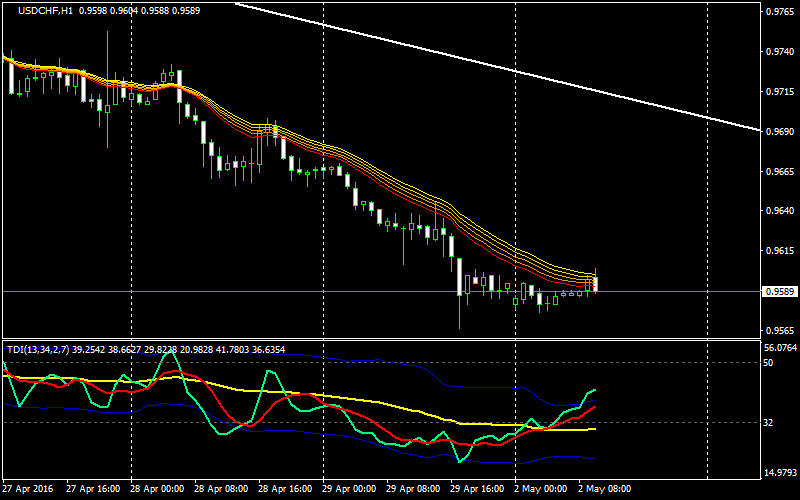Click the 29 Apr 16:00 time label

475,489
